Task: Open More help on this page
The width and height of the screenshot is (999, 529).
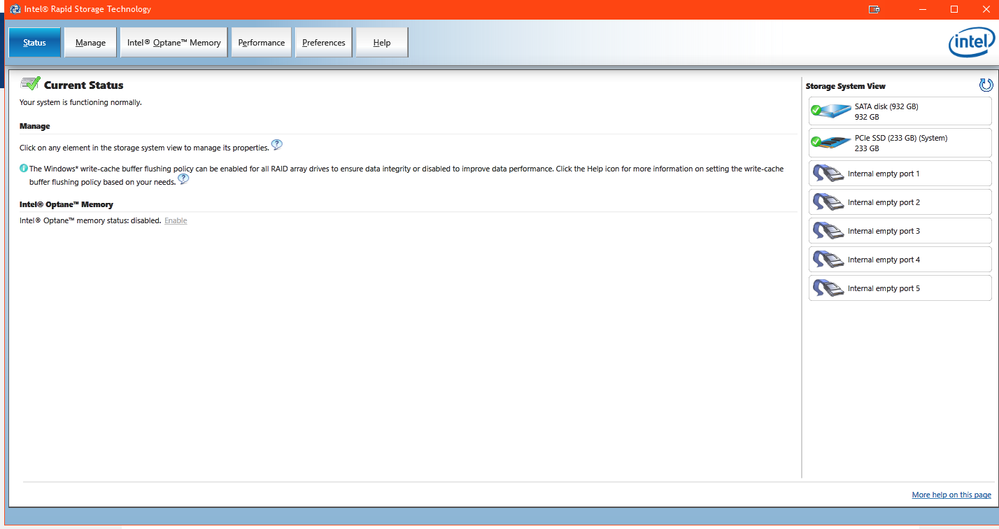Action: pos(951,495)
